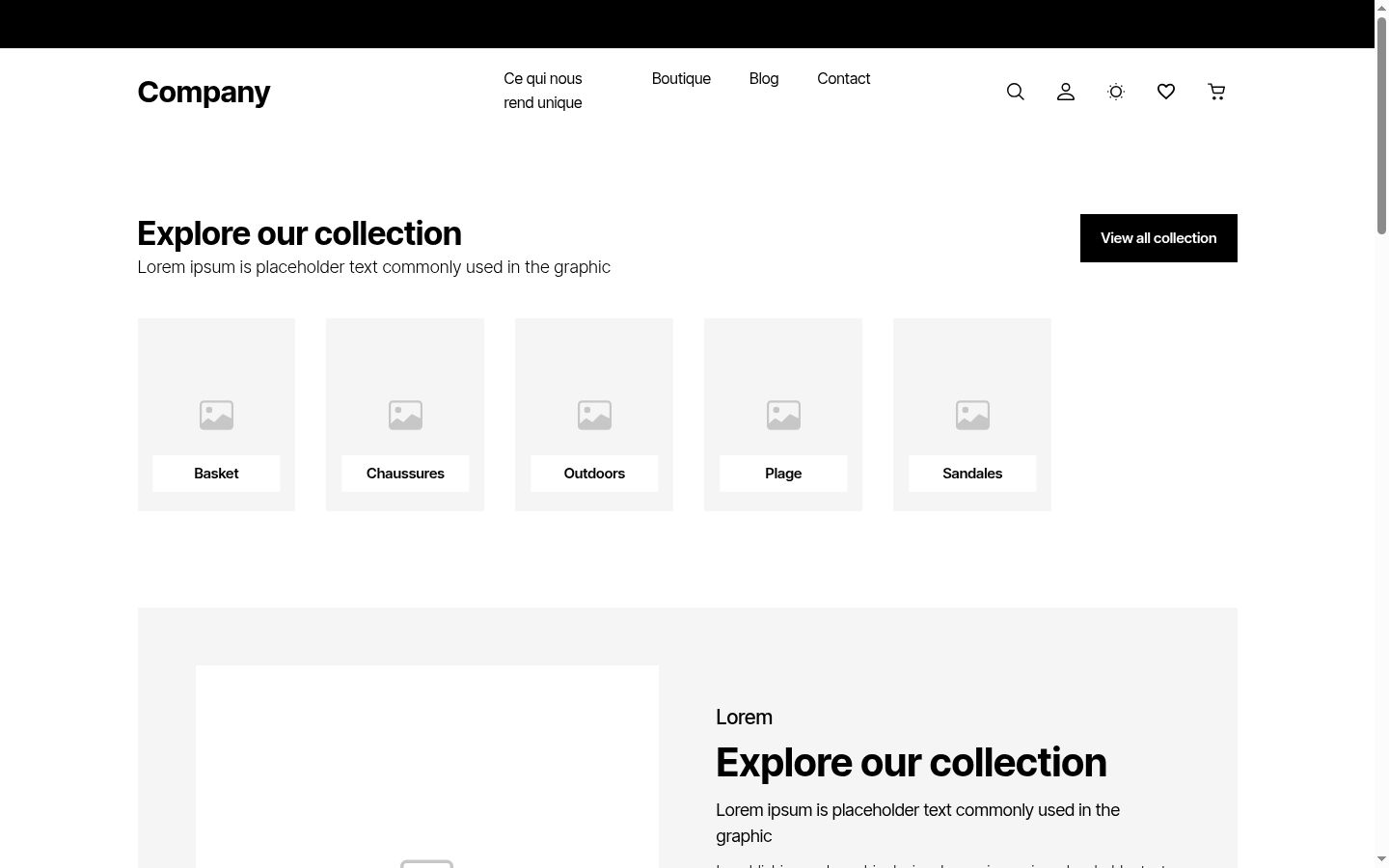1389x868 pixels.
Task: Click the View all collection button
Action: pyautogui.click(x=1158, y=238)
